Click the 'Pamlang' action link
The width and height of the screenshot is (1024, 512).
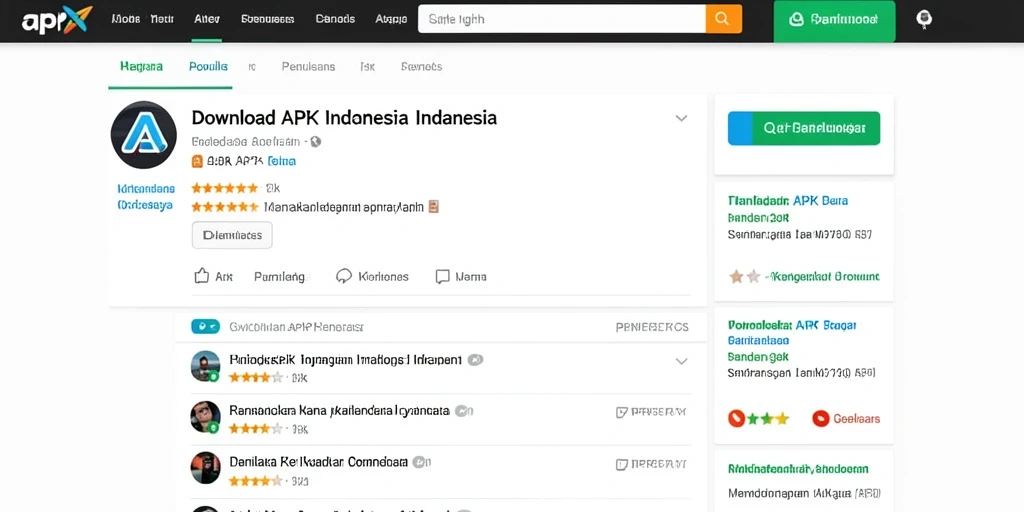point(280,276)
